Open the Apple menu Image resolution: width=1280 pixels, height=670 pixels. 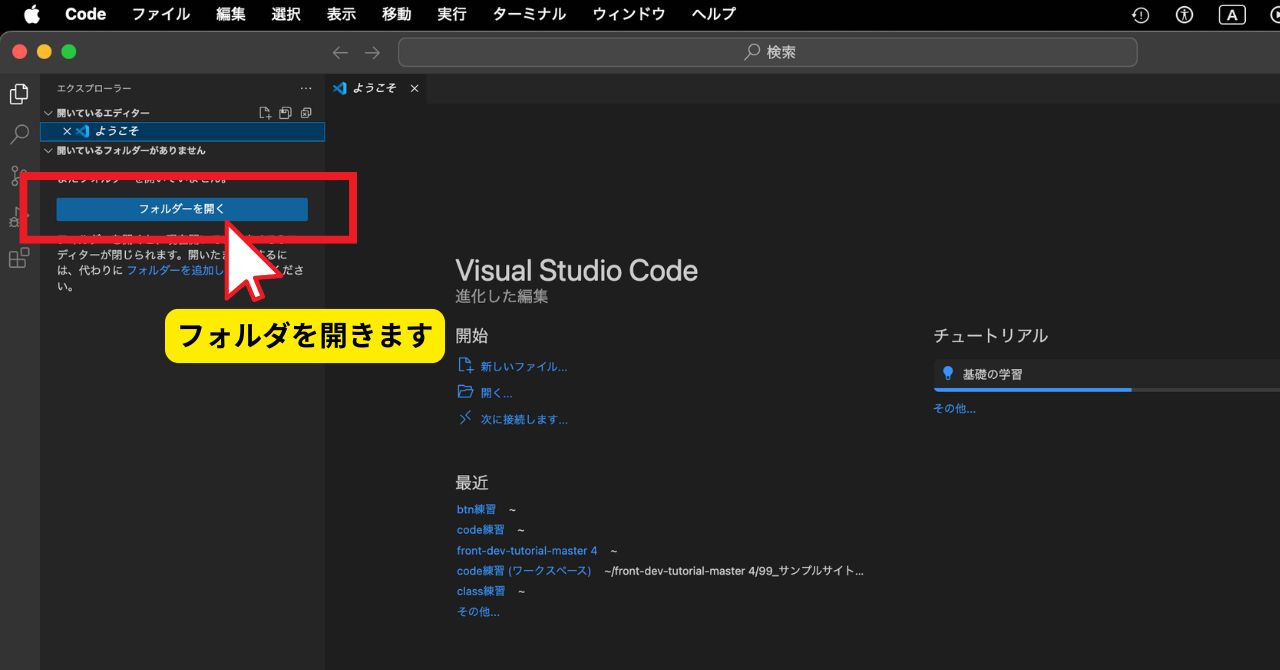click(x=31, y=14)
